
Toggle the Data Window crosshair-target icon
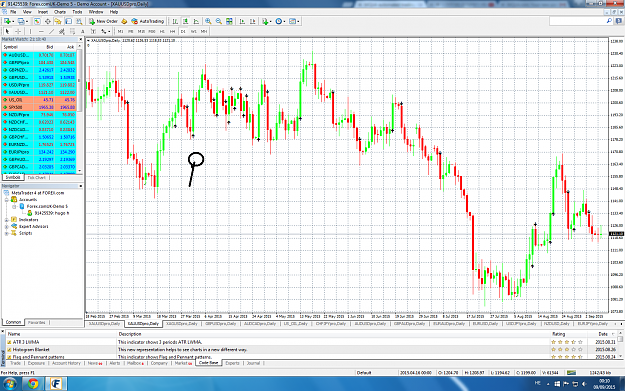click(47, 21)
